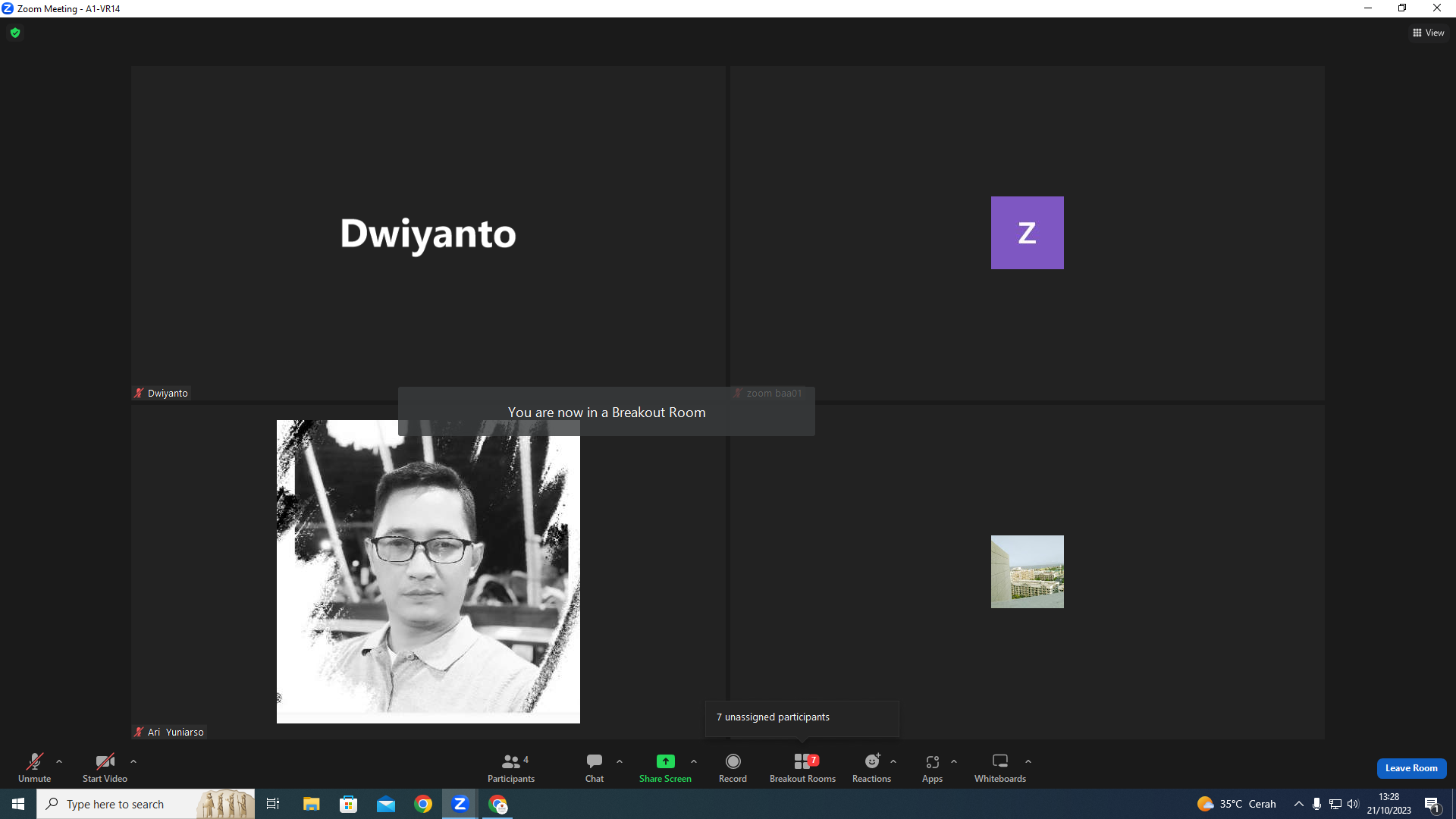Show hidden system tray icons

pos(1298,804)
